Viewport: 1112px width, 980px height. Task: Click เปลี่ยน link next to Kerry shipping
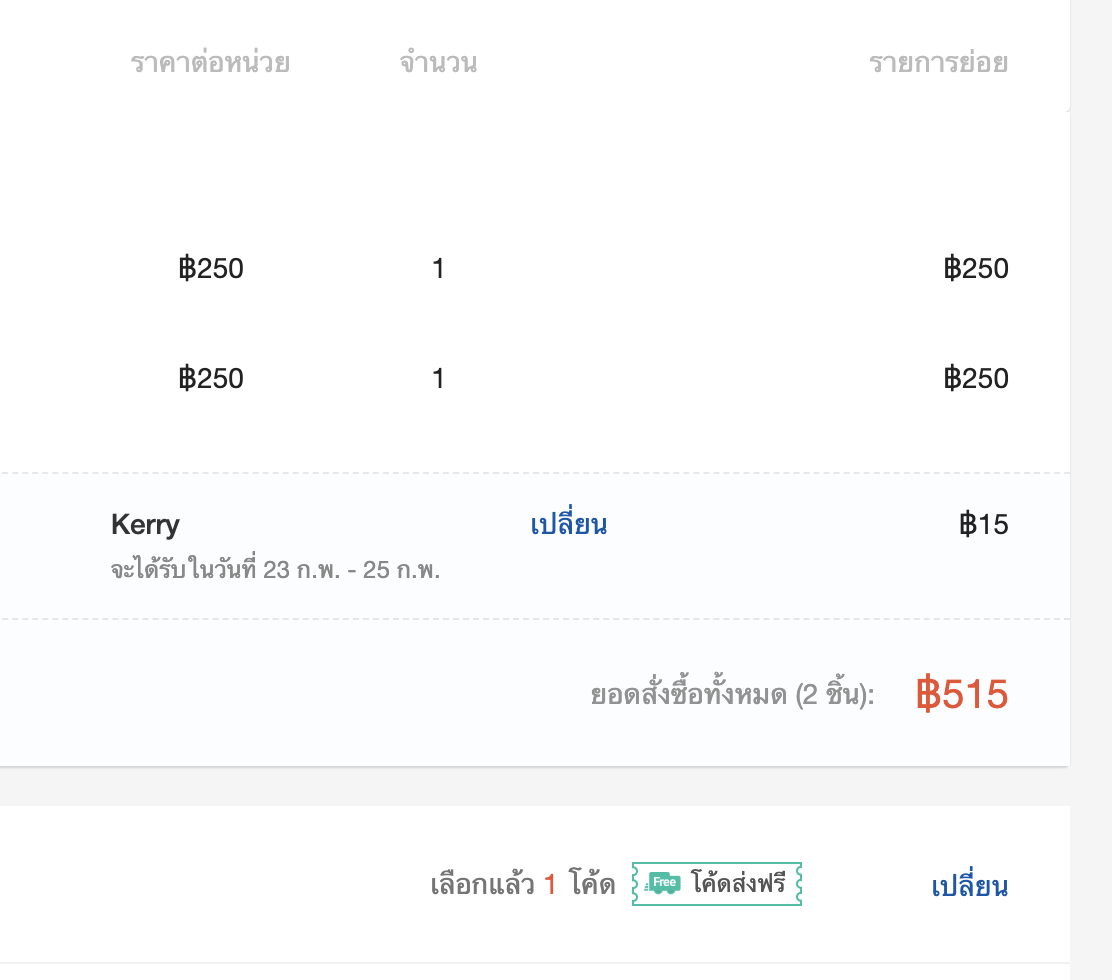pos(569,524)
